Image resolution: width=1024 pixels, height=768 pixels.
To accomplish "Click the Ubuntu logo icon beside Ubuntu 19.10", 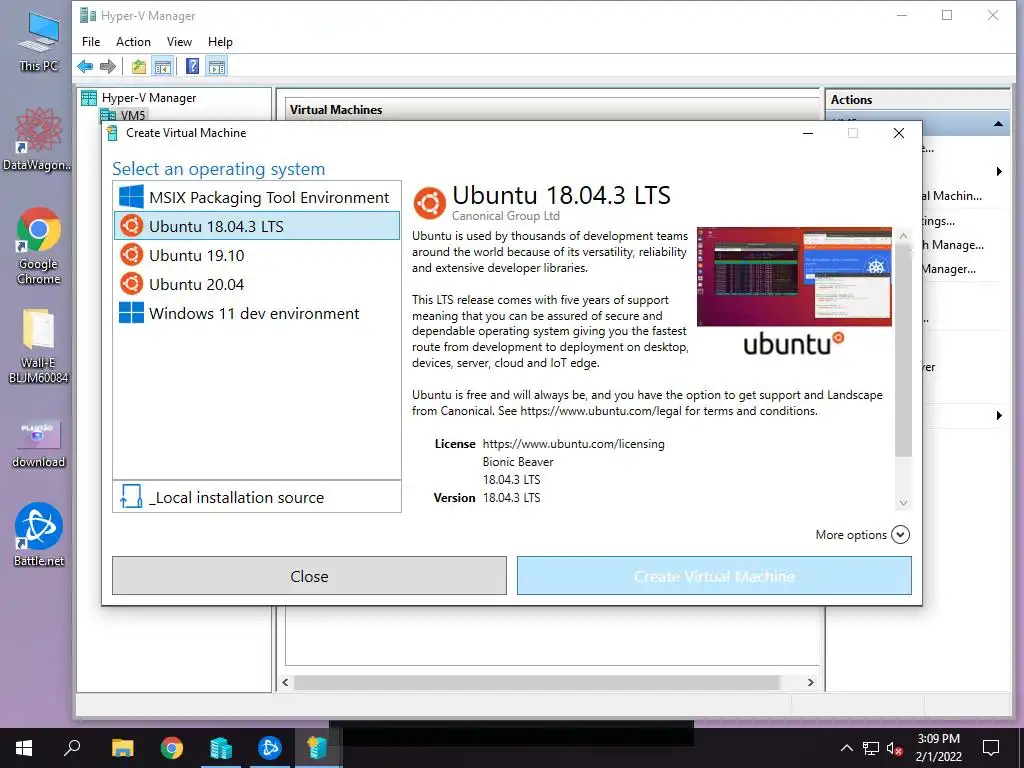I will click(131, 255).
